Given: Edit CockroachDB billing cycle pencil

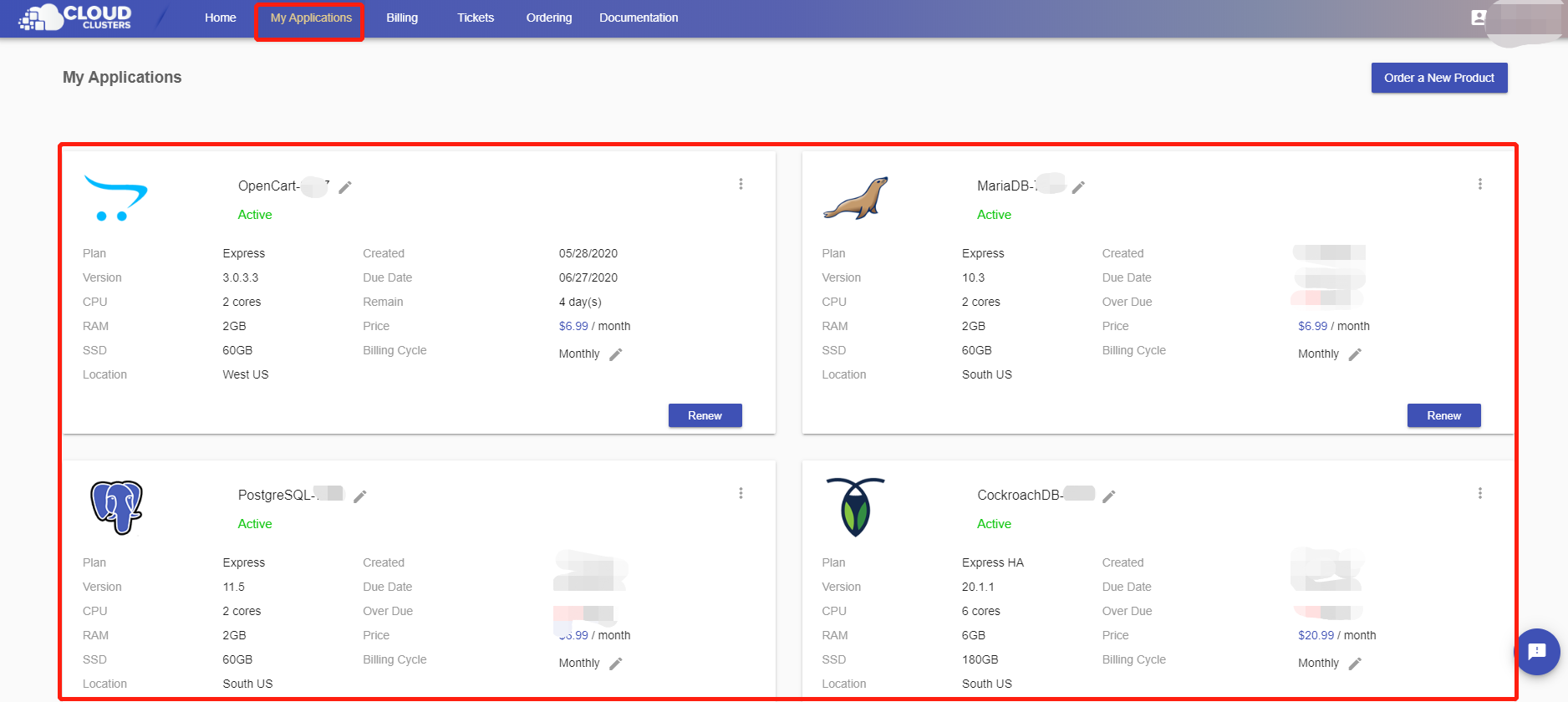Looking at the screenshot, I should click(1355, 664).
